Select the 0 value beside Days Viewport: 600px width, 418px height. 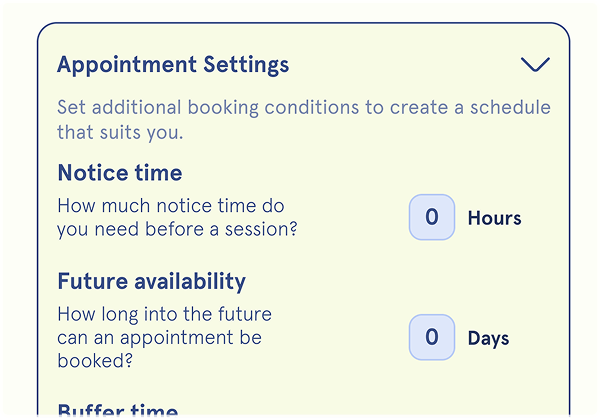pyautogui.click(x=432, y=337)
